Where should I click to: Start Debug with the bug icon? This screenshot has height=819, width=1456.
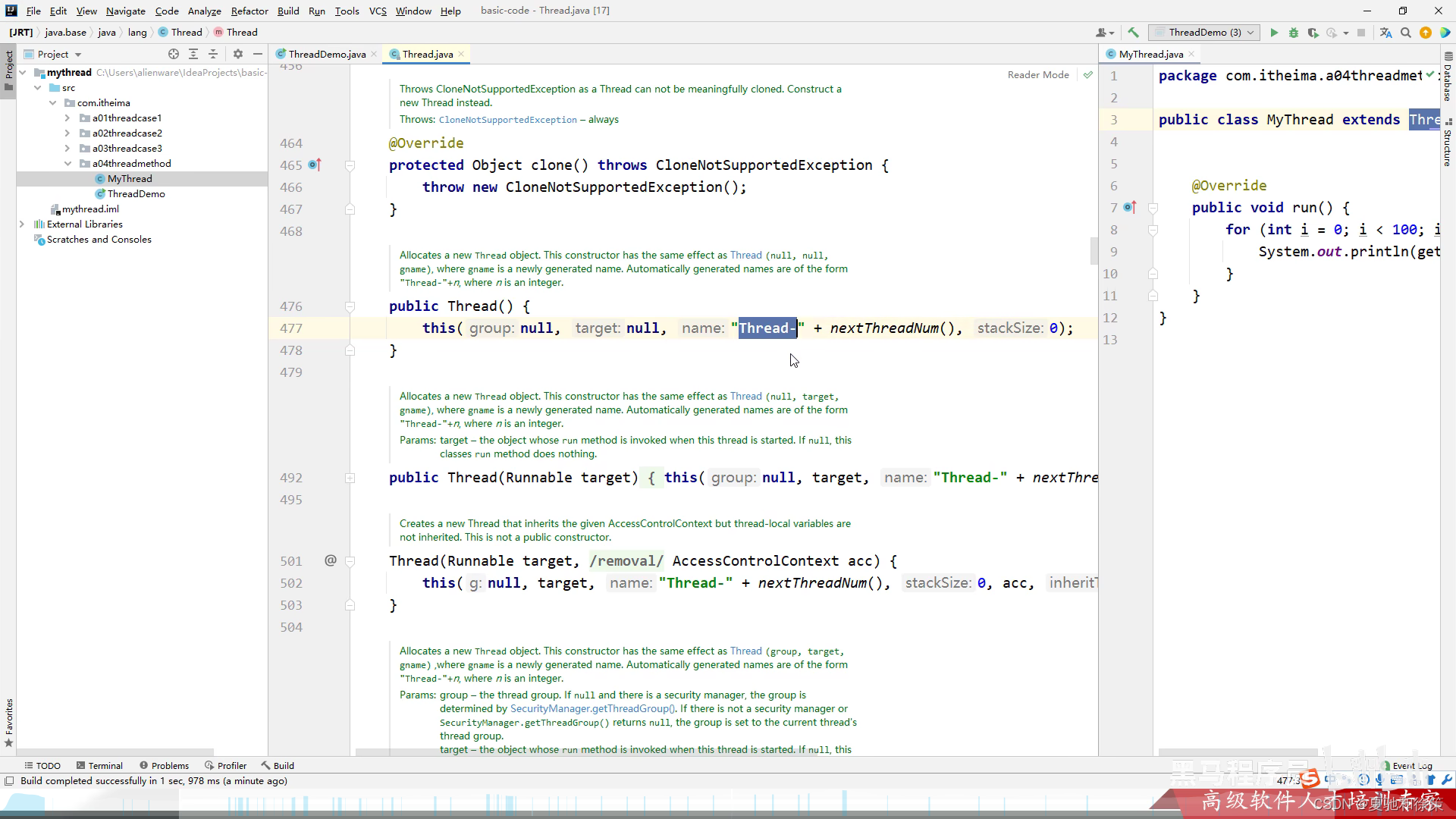[1294, 33]
